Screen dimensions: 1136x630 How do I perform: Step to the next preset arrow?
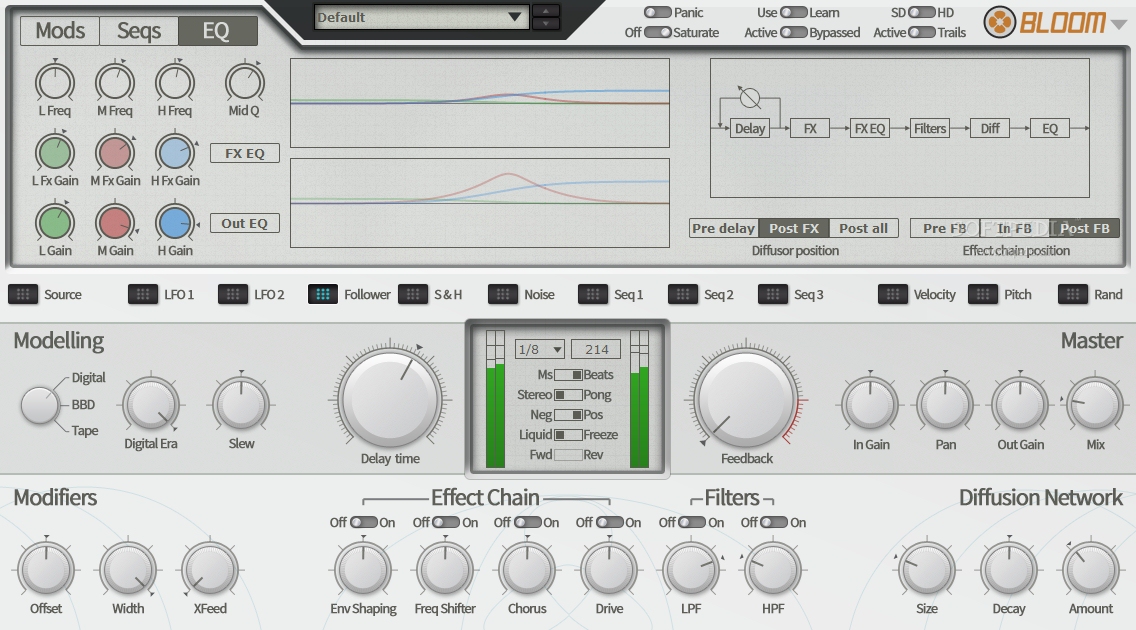[546, 23]
